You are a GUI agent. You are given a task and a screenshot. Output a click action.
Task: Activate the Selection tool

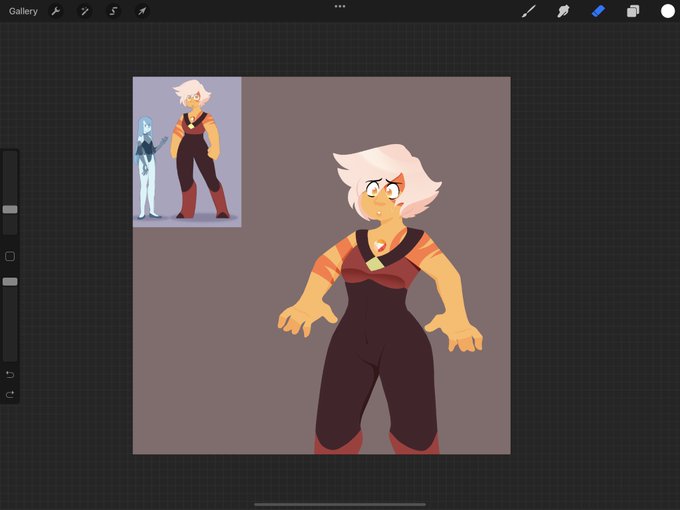113,11
